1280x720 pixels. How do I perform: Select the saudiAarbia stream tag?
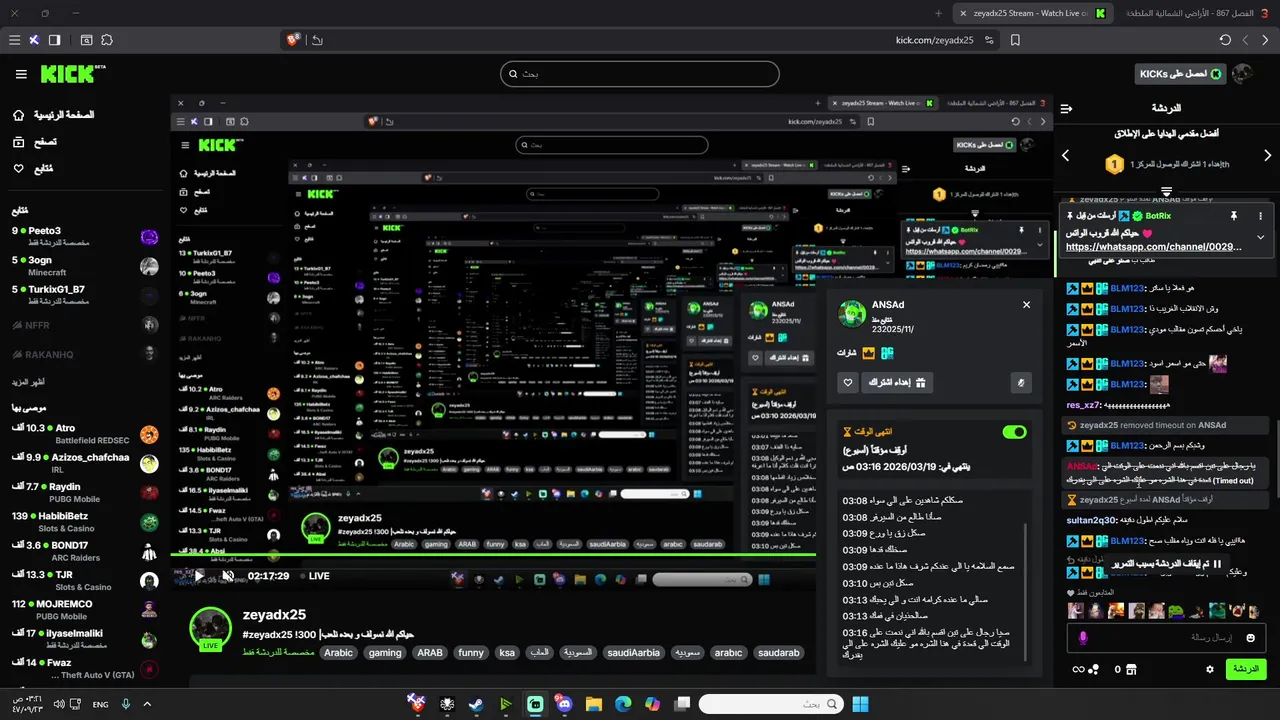click(x=634, y=653)
